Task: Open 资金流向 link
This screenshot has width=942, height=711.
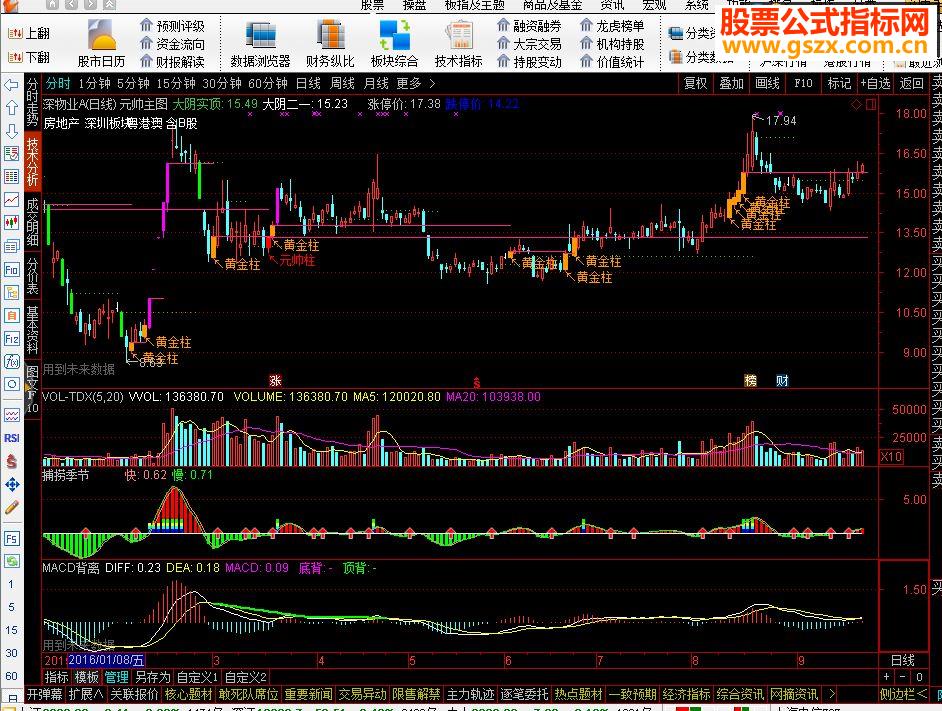Action: 173,44
